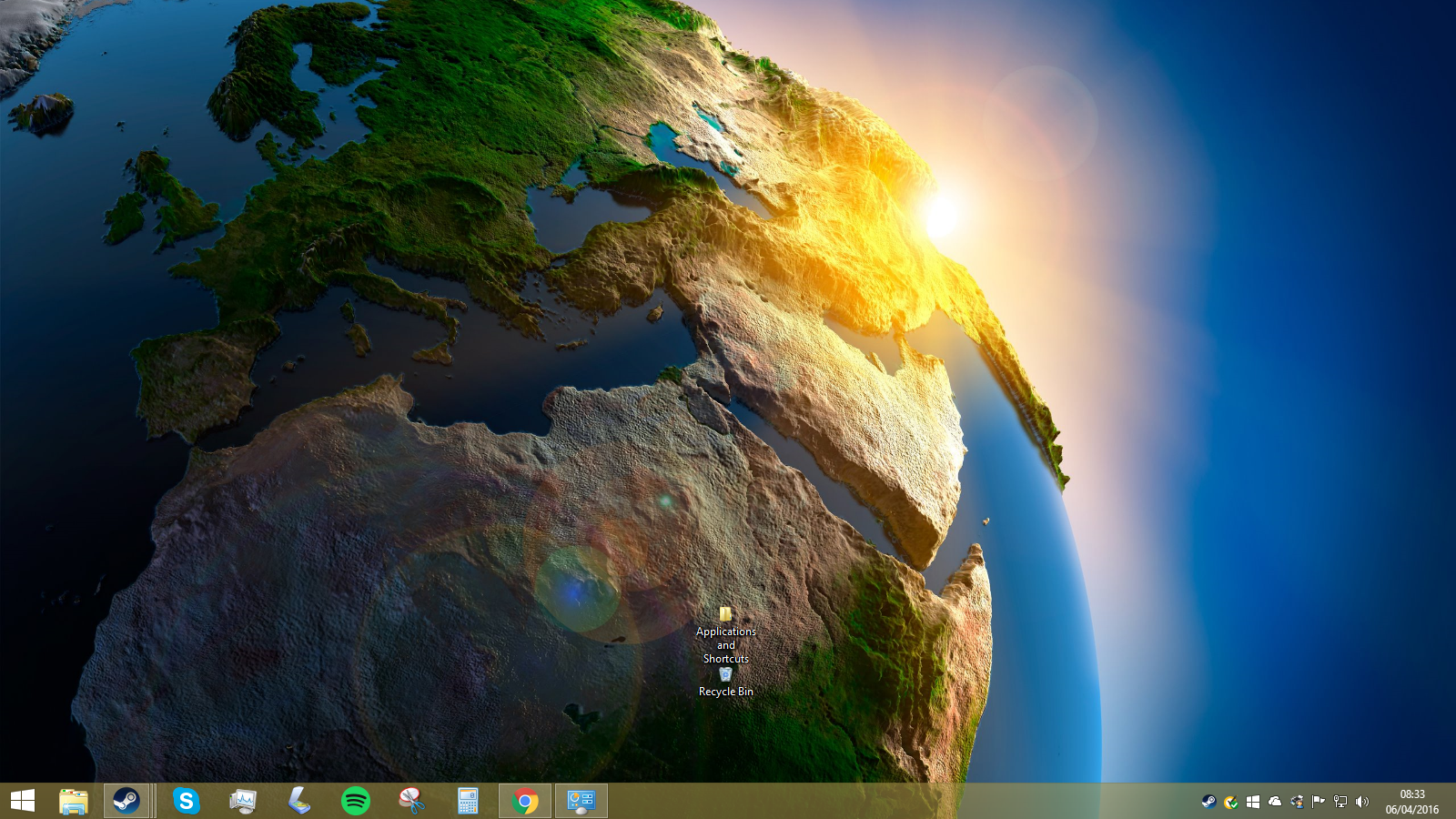This screenshot has width=1456, height=819.
Task: Open the OneDrive cloud tray icon
Action: click(1275, 802)
